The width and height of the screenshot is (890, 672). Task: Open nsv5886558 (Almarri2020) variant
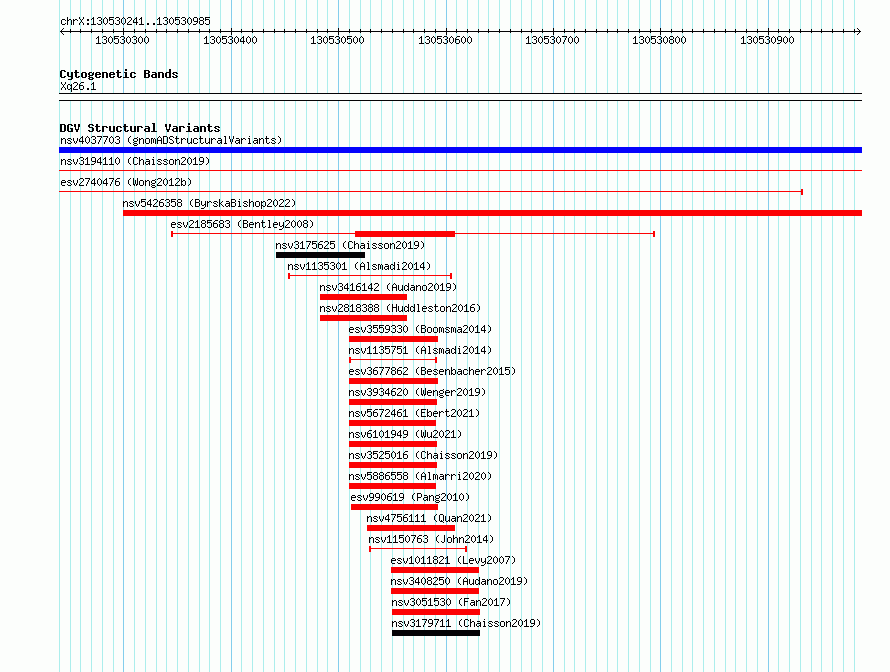pos(421,476)
